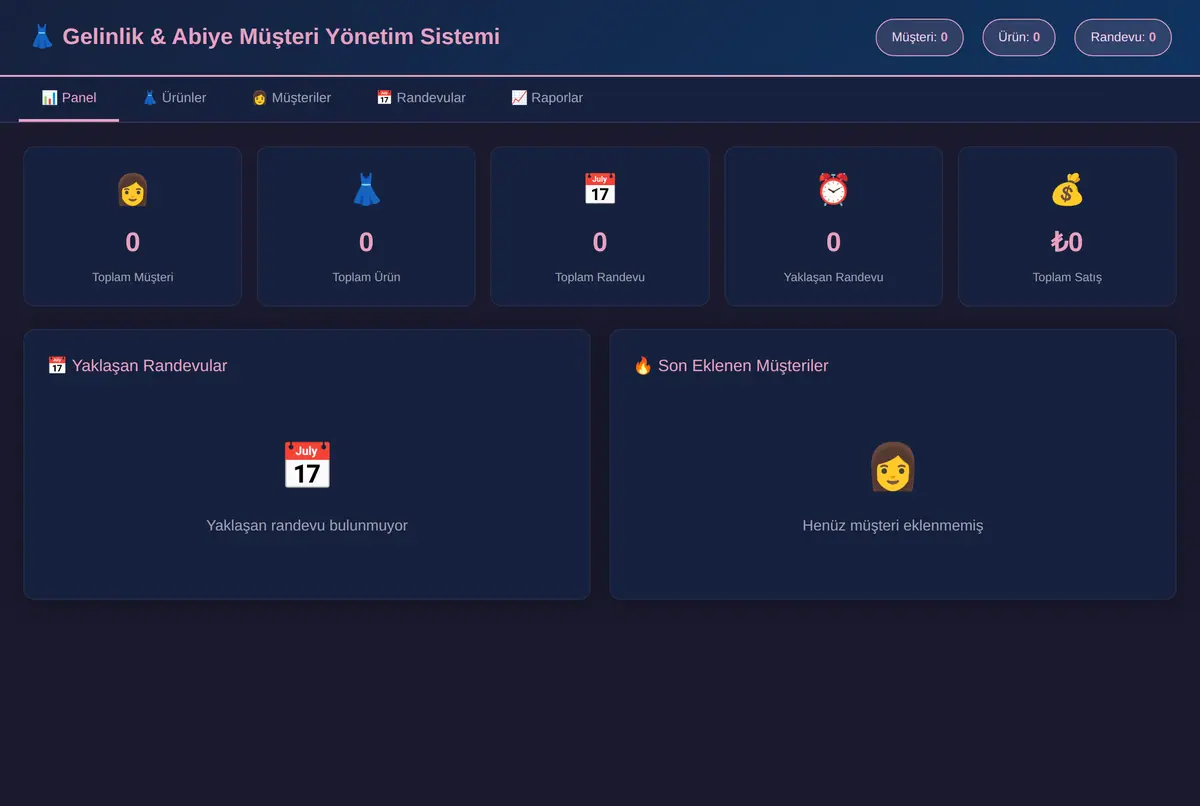Viewport: 1200px width, 806px height.
Task: Select the Toplam Satış label
Action: pyautogui.click(x=1067, y=277)
